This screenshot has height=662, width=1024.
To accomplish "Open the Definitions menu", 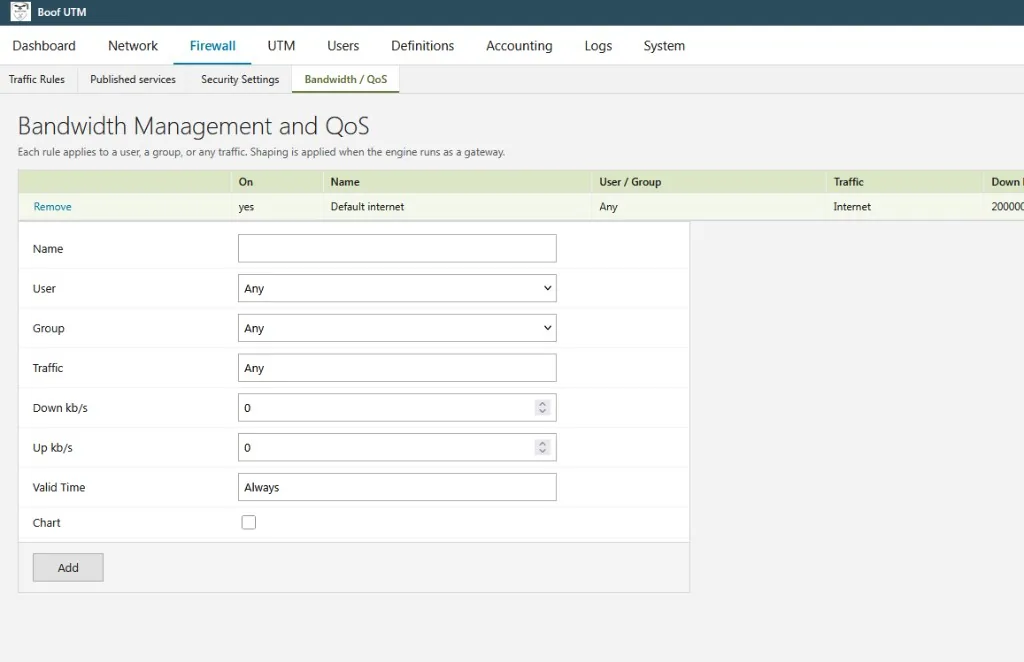I will point(423,46).
